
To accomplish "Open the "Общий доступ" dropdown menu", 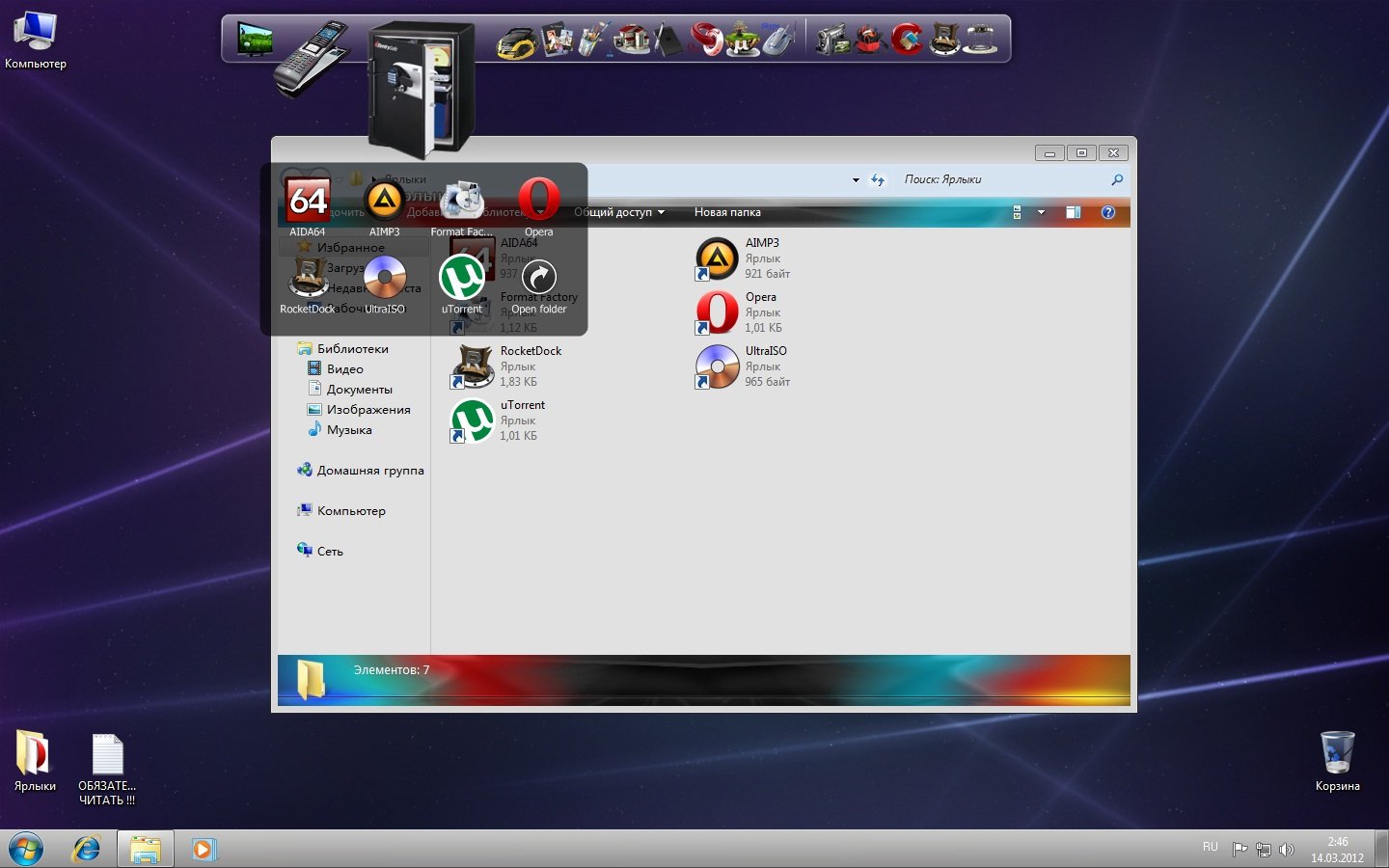I will click(619, 212).
